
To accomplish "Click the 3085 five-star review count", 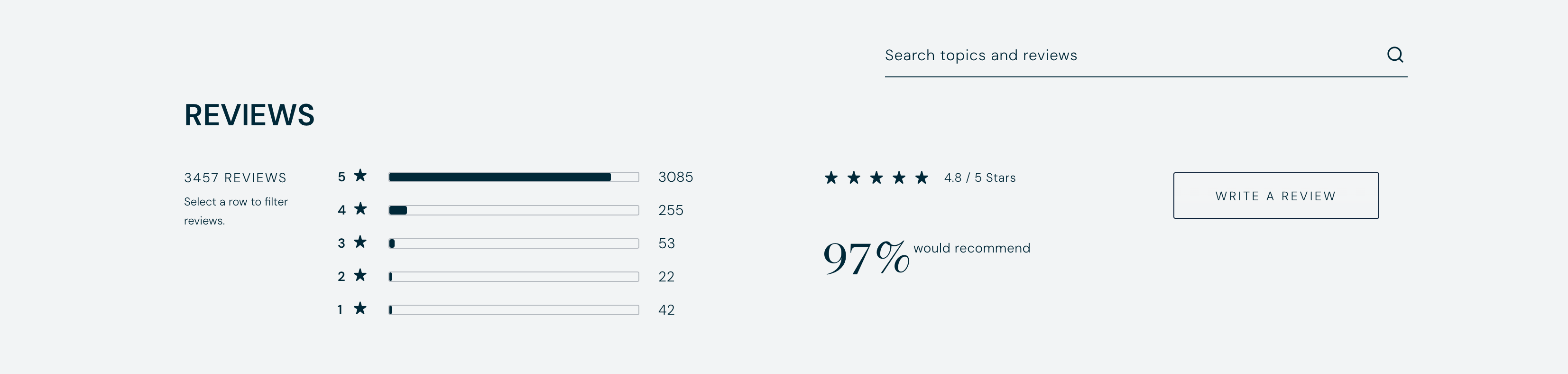I will coord(676,177).
